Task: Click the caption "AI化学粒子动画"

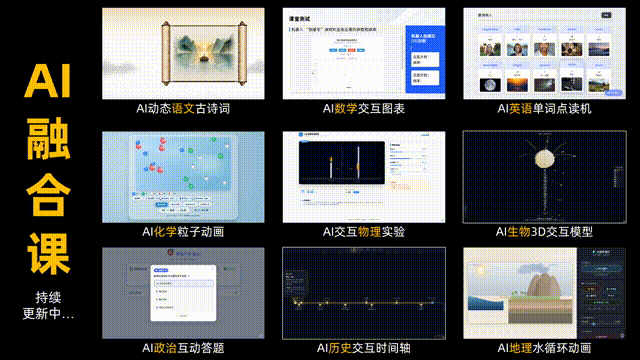Action: coord(183,232)
